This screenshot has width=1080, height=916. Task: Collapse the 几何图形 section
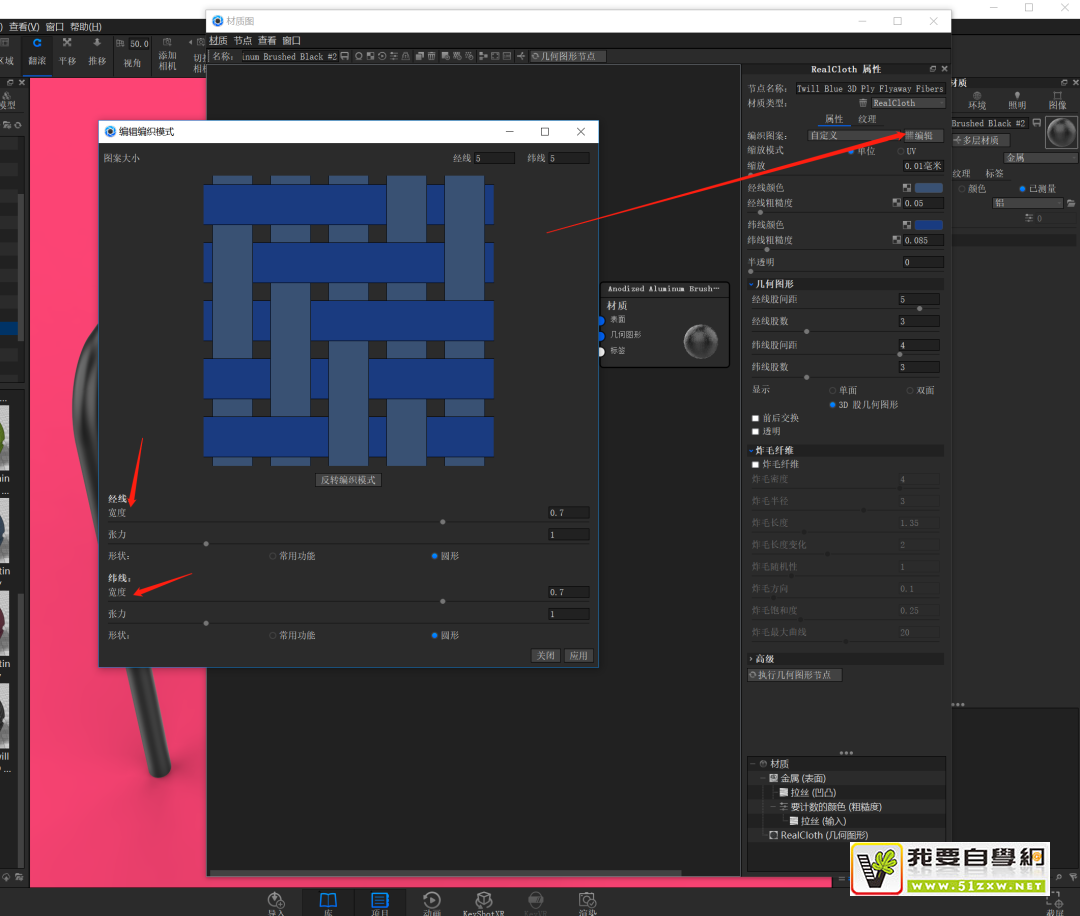pos(751,284)
